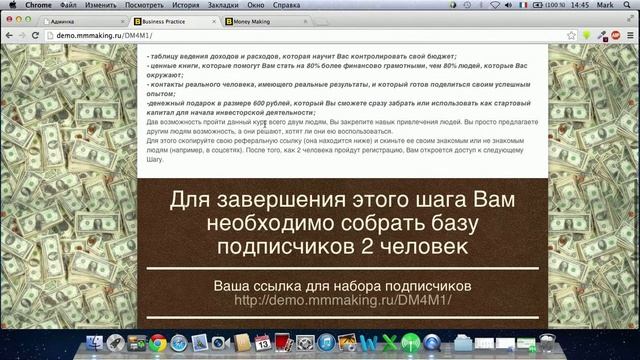Launch Microsoft Excel from the dock

click(x=389, y=343)
